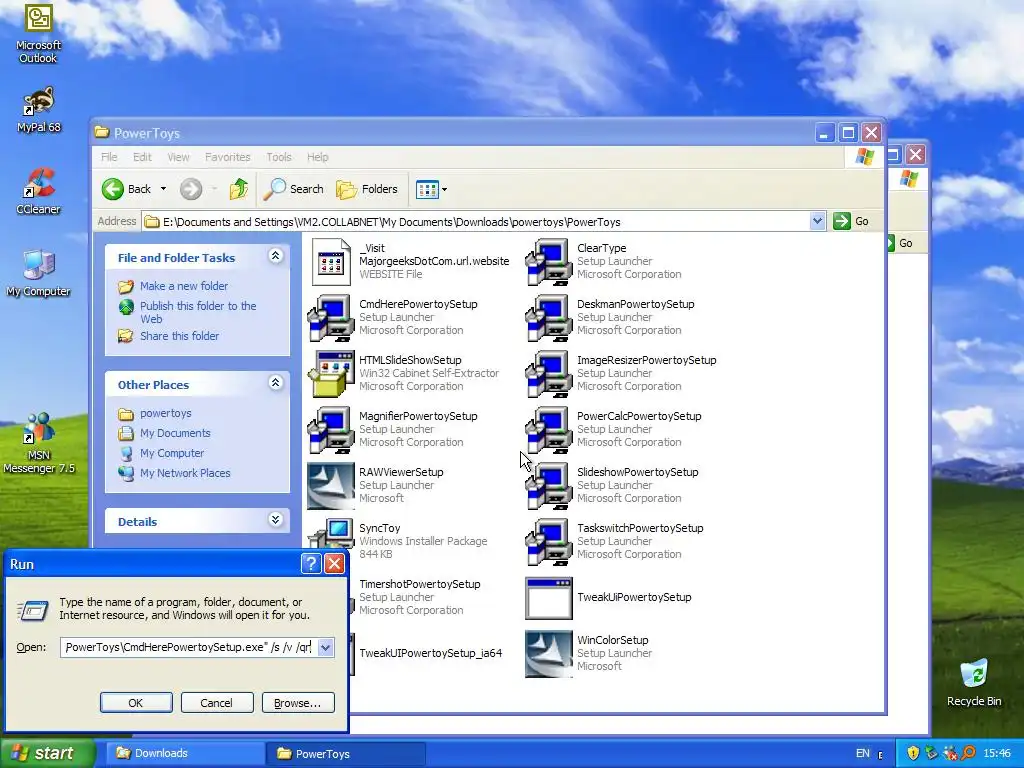Image resolution: width=1024 pixels, height=768 pixels.
Task: Collapse the Other Places panel
Action: click(x=276, y=383)
